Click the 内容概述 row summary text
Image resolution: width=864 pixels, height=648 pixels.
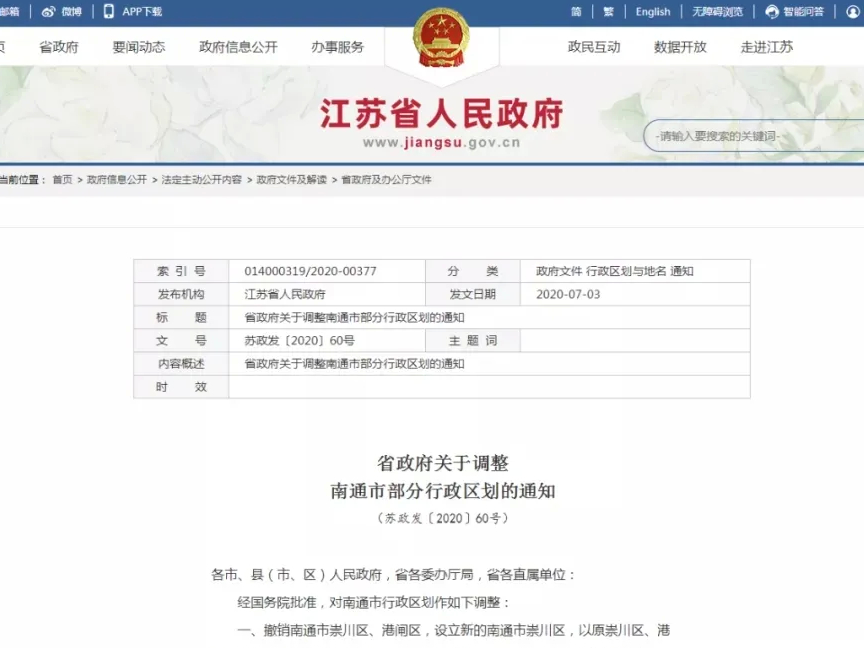click(354, 364)
